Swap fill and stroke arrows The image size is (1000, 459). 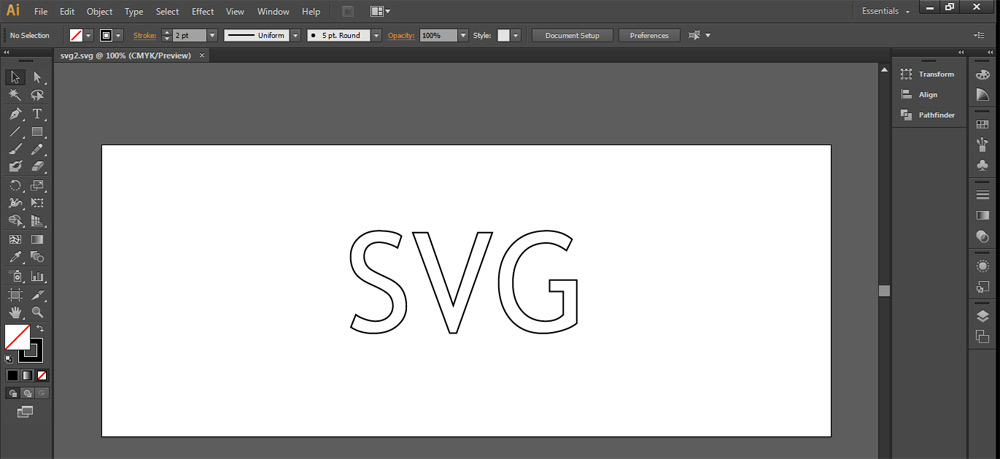pyautogui.click(x=40, y=329)
